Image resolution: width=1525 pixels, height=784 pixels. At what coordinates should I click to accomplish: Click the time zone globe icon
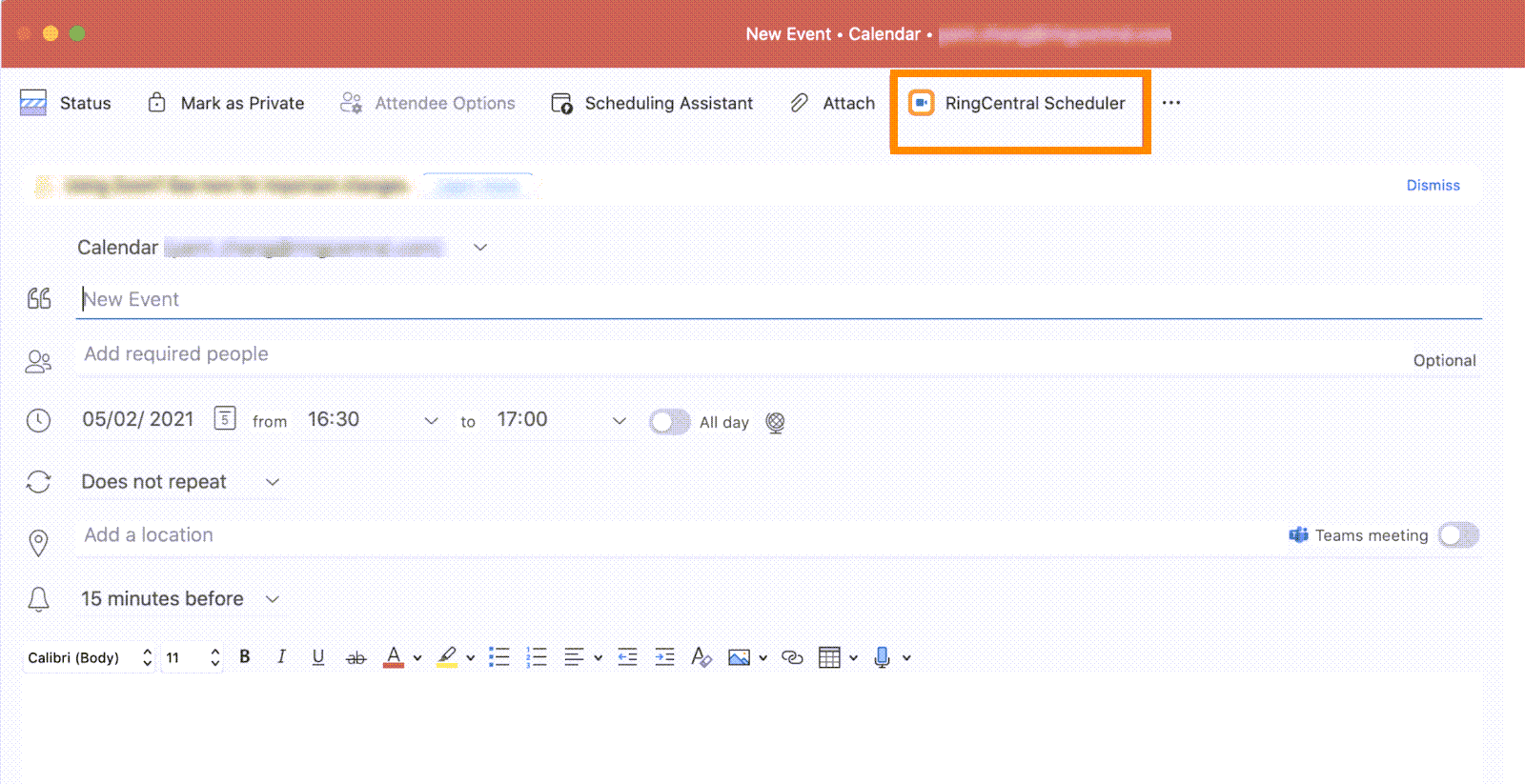[776, 422]
